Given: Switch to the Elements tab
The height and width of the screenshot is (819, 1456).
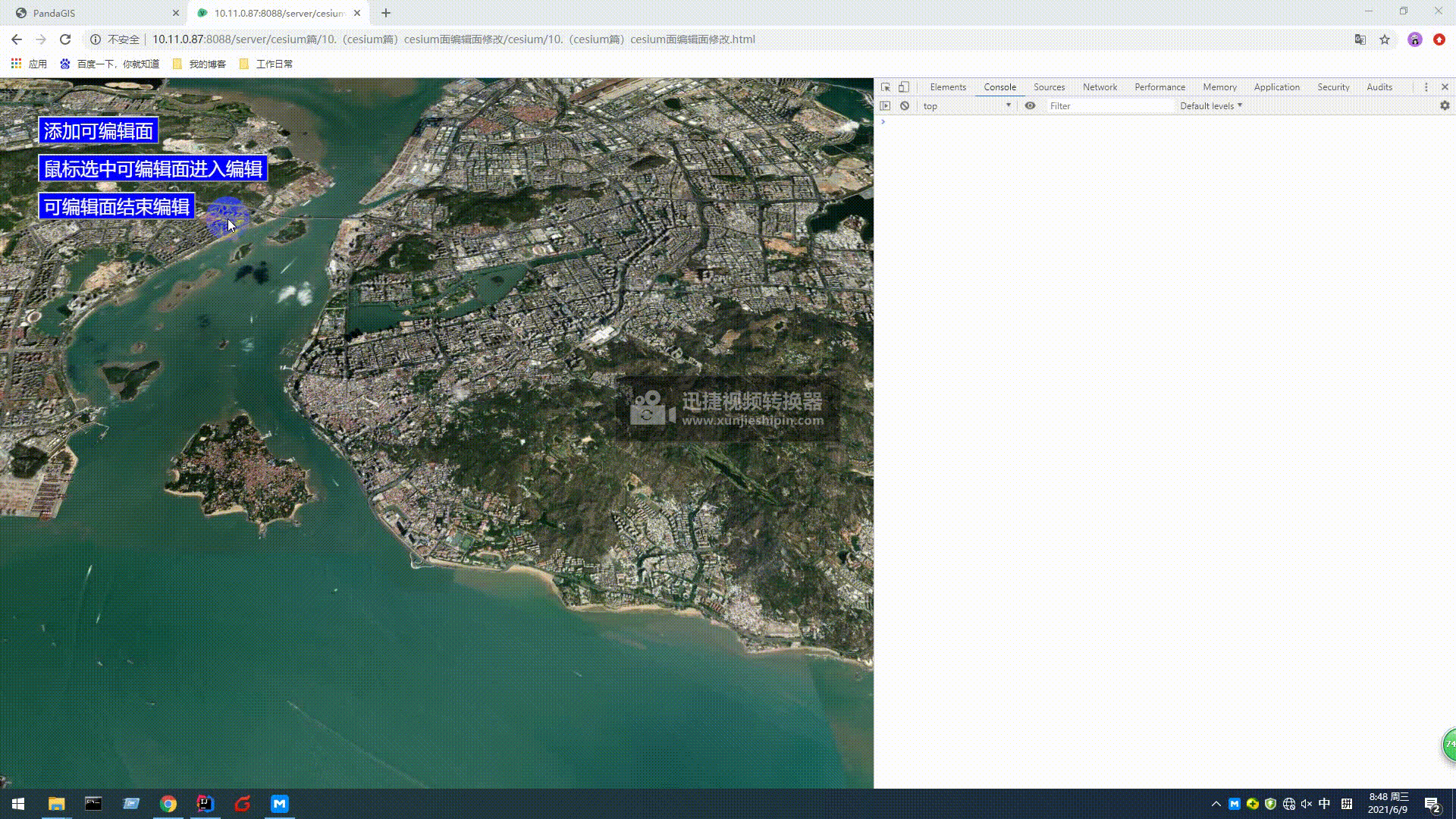Looking at the screenshot, I should point(948,87).
